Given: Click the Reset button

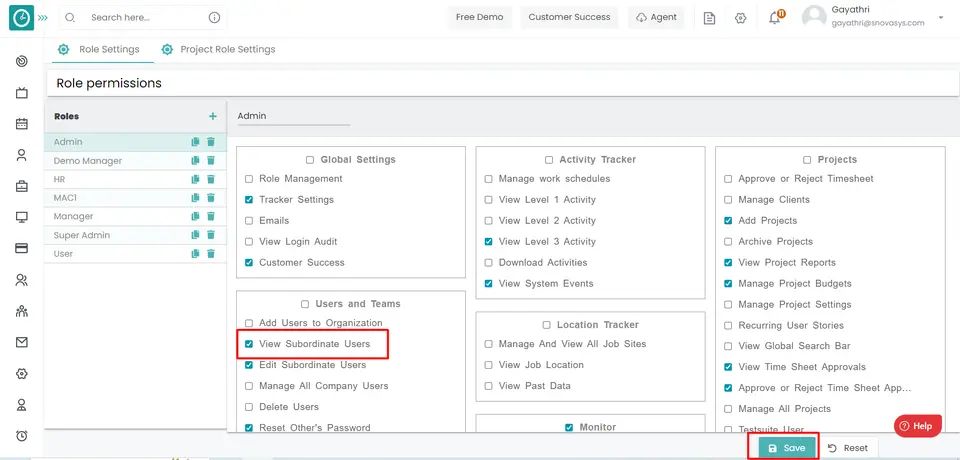Looking at the screenshot, I should (x=847, y=448).
